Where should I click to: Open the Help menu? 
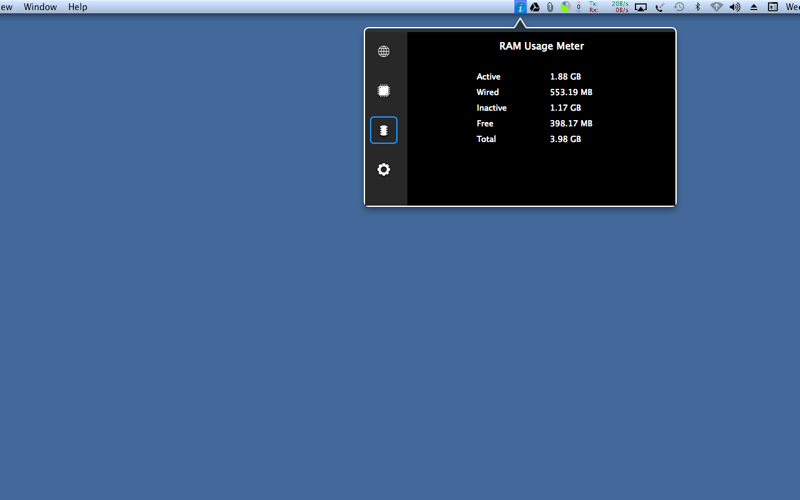point(78,7)
